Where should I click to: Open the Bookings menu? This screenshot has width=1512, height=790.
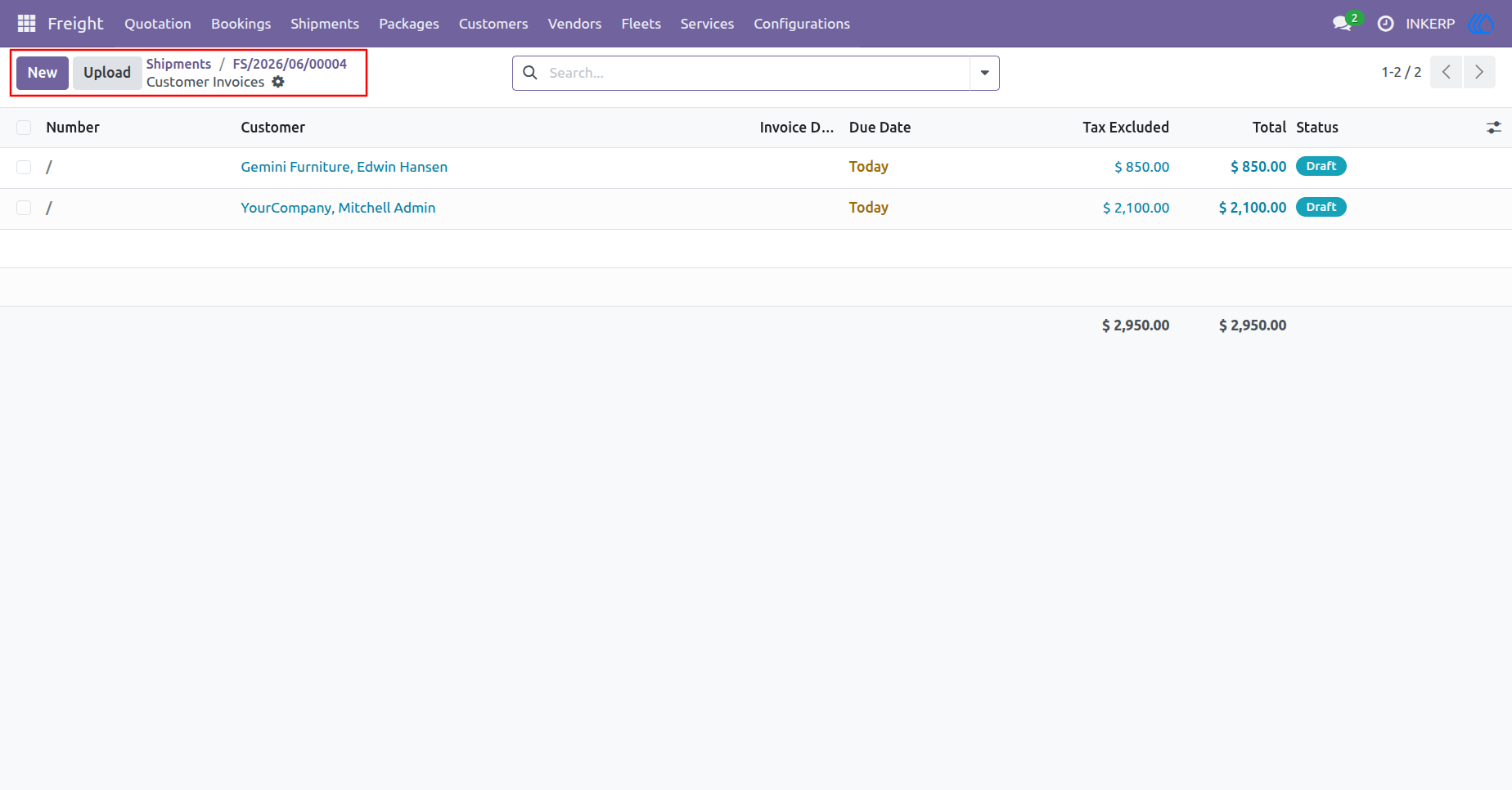(241, 24)
